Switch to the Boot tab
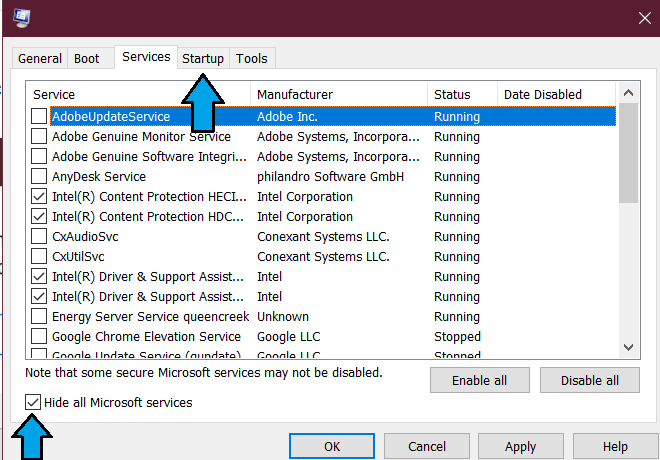The width and height of the screenshot is (660, 460). coord(87,58)
